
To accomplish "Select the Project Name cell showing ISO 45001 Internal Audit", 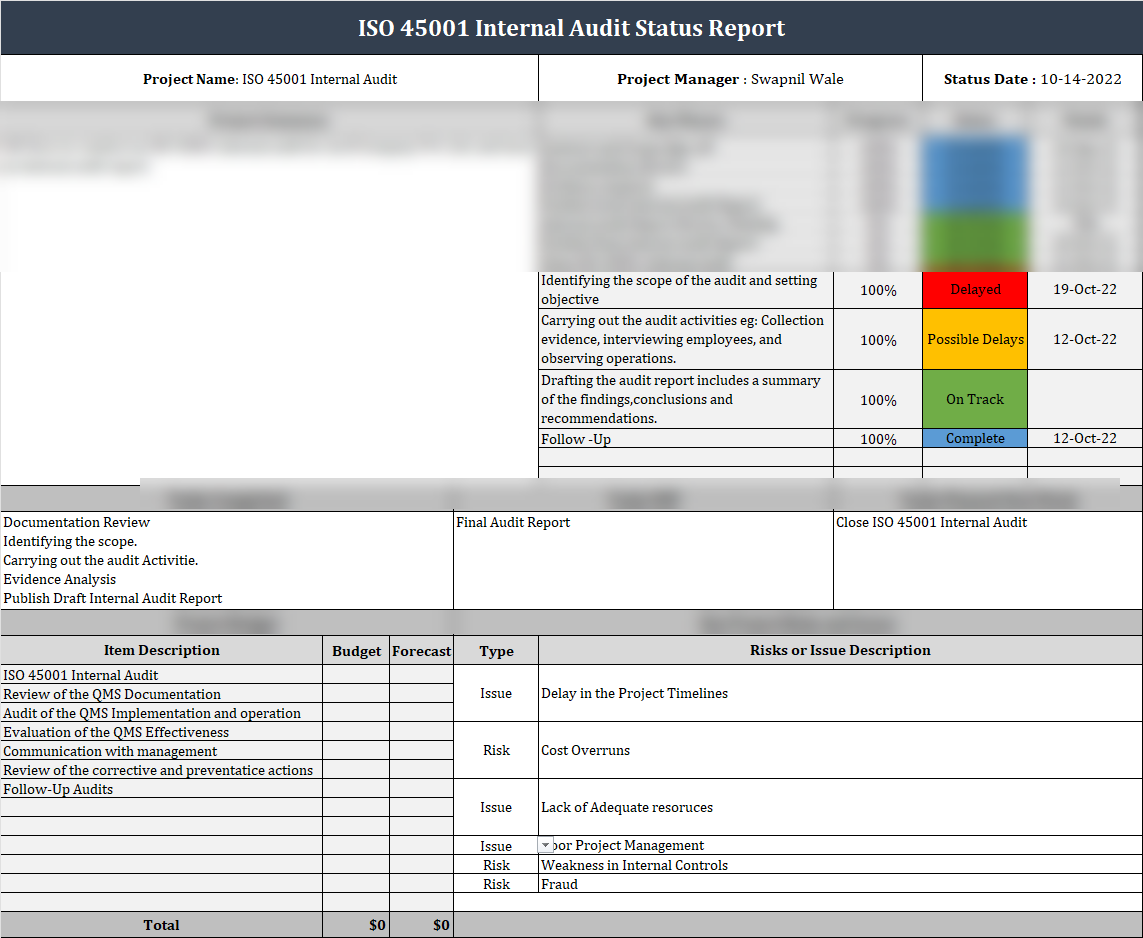I will point(268,78).
